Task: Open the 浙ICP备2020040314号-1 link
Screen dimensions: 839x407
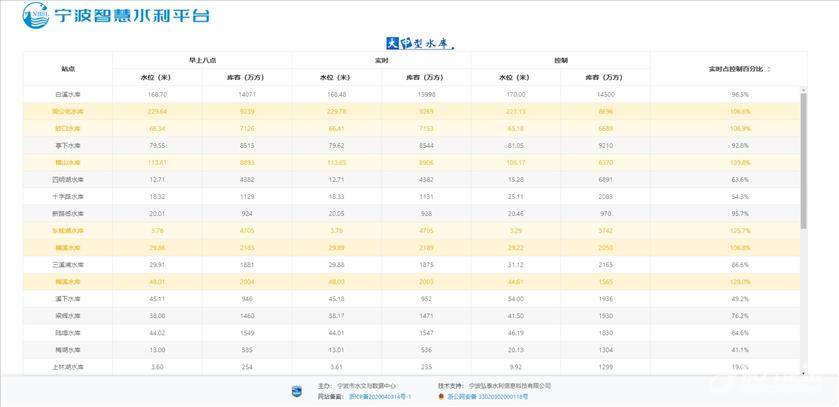Action: point(380,397)
